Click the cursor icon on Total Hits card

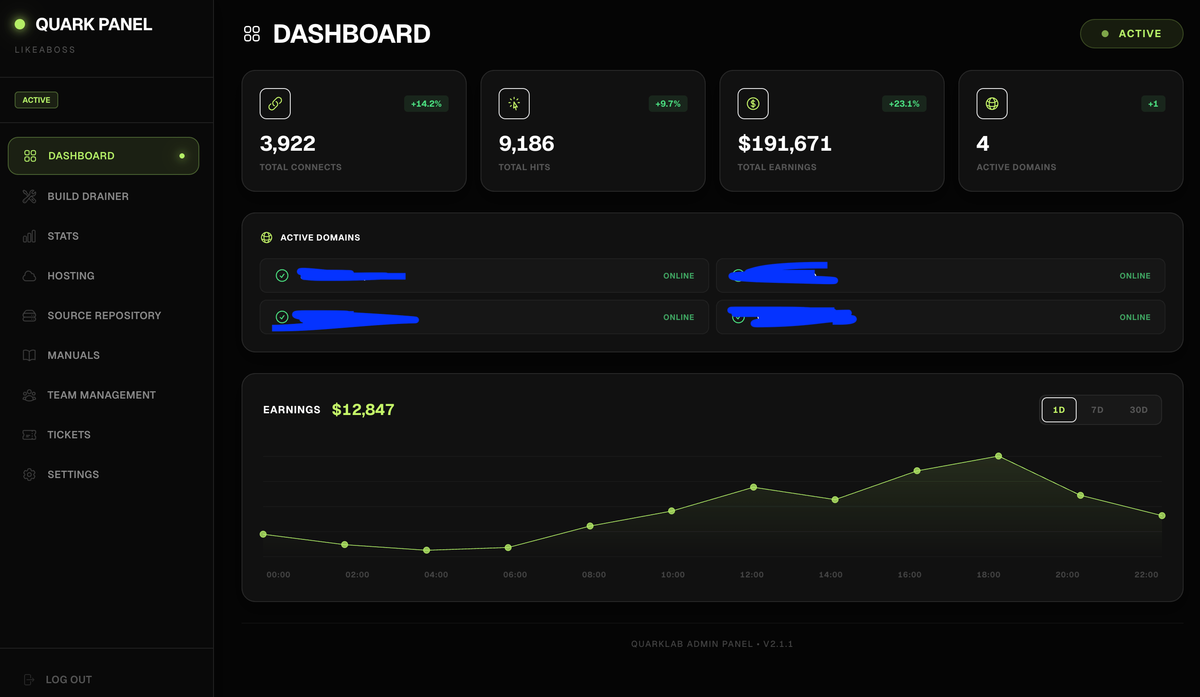[x=514, y=103]
